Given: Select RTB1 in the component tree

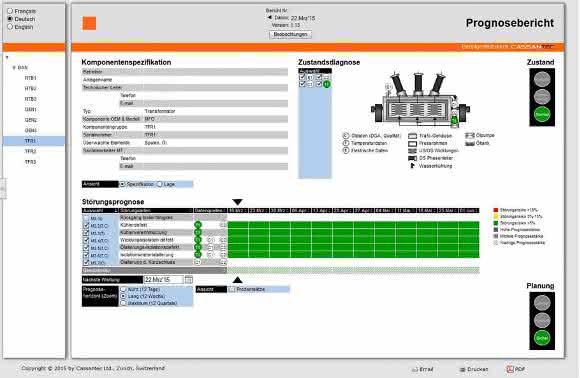Looking at the screenshot, I should click(31, 78).
